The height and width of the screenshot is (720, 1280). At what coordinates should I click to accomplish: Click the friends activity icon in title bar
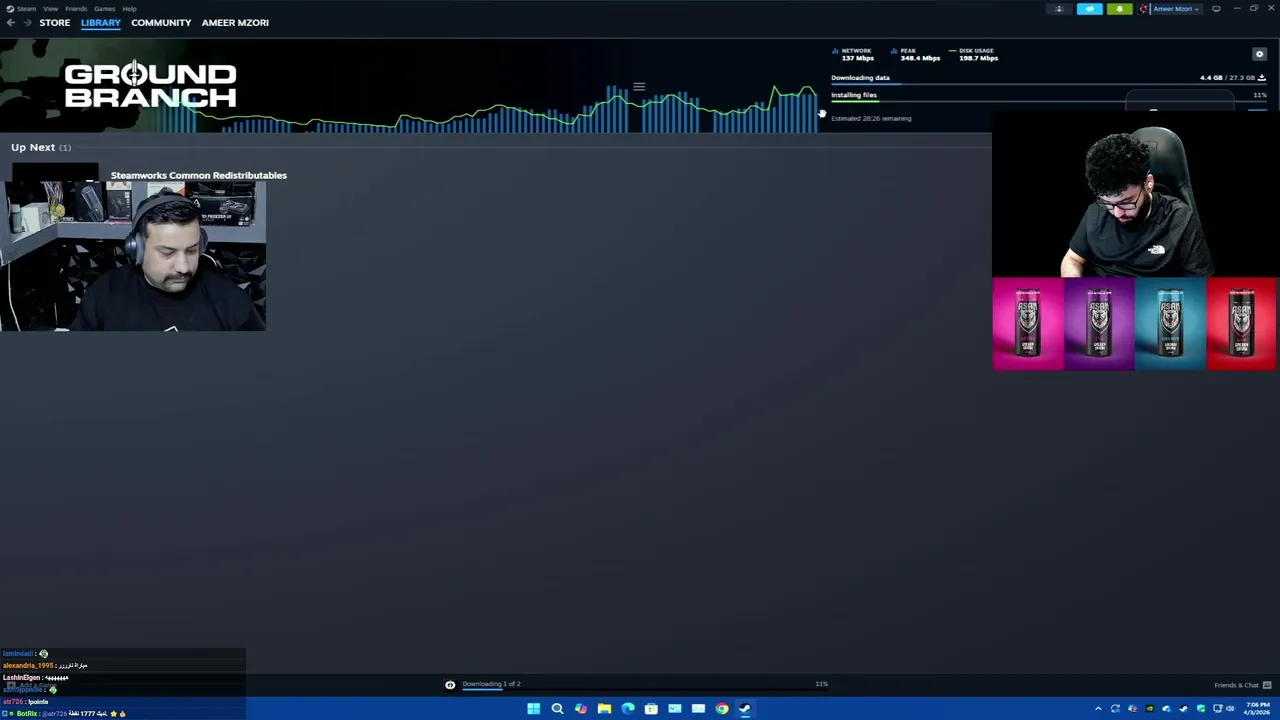1059,9
